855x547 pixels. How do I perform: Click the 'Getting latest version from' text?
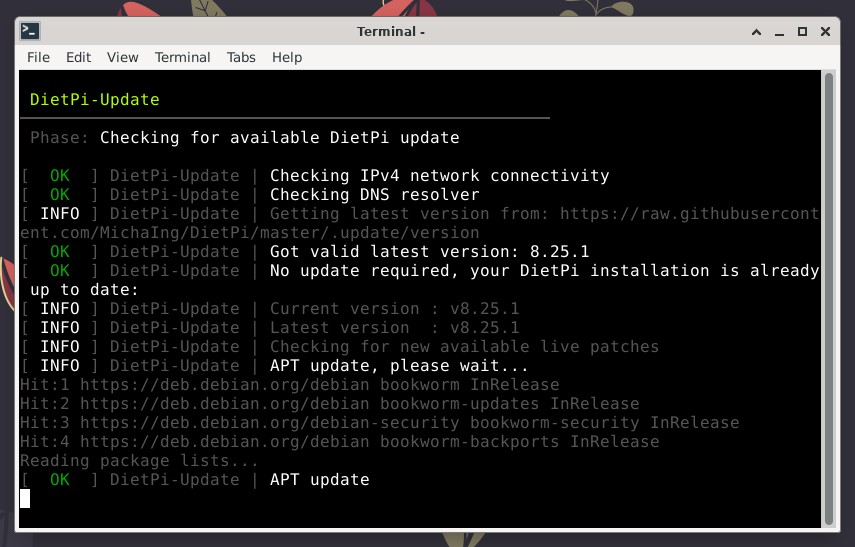coord(410,214)
